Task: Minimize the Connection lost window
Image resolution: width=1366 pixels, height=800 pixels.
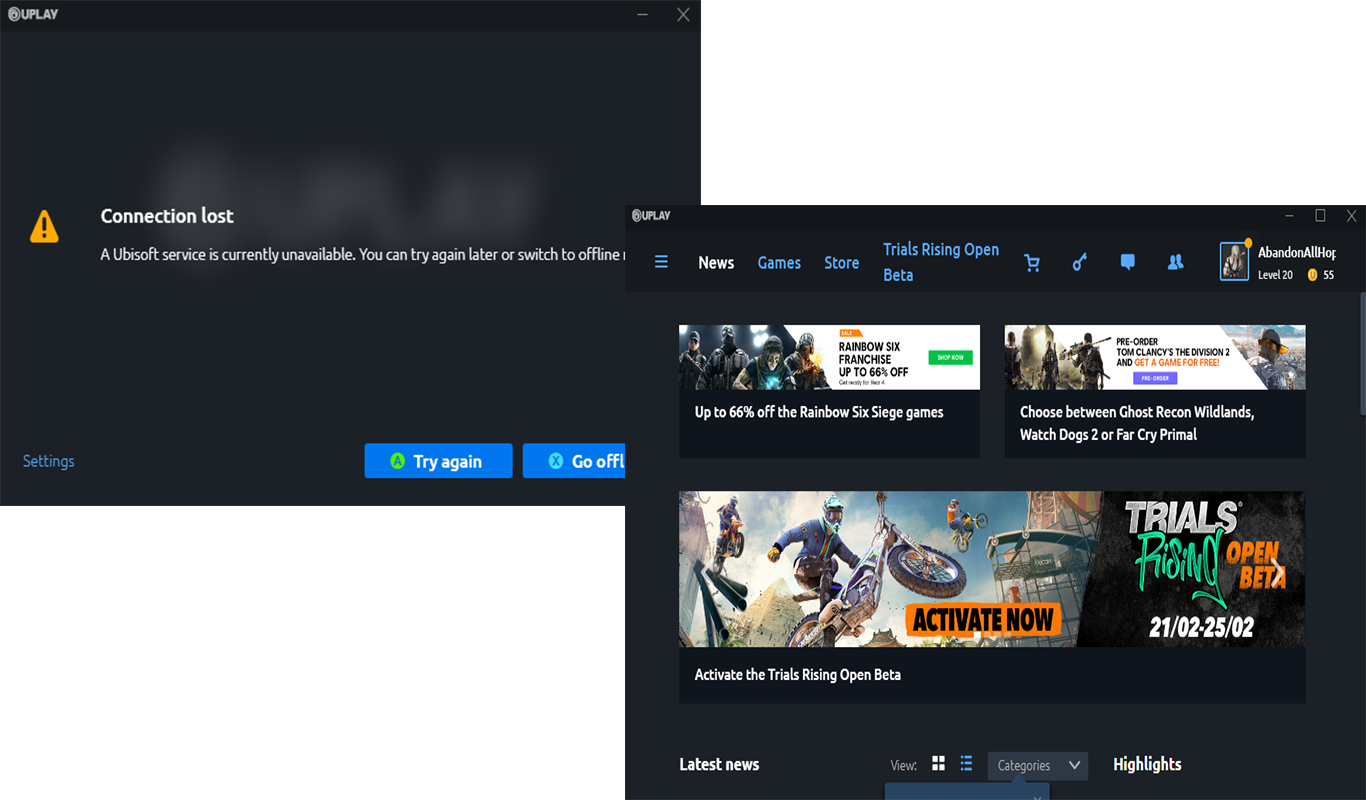Action: 643,14
